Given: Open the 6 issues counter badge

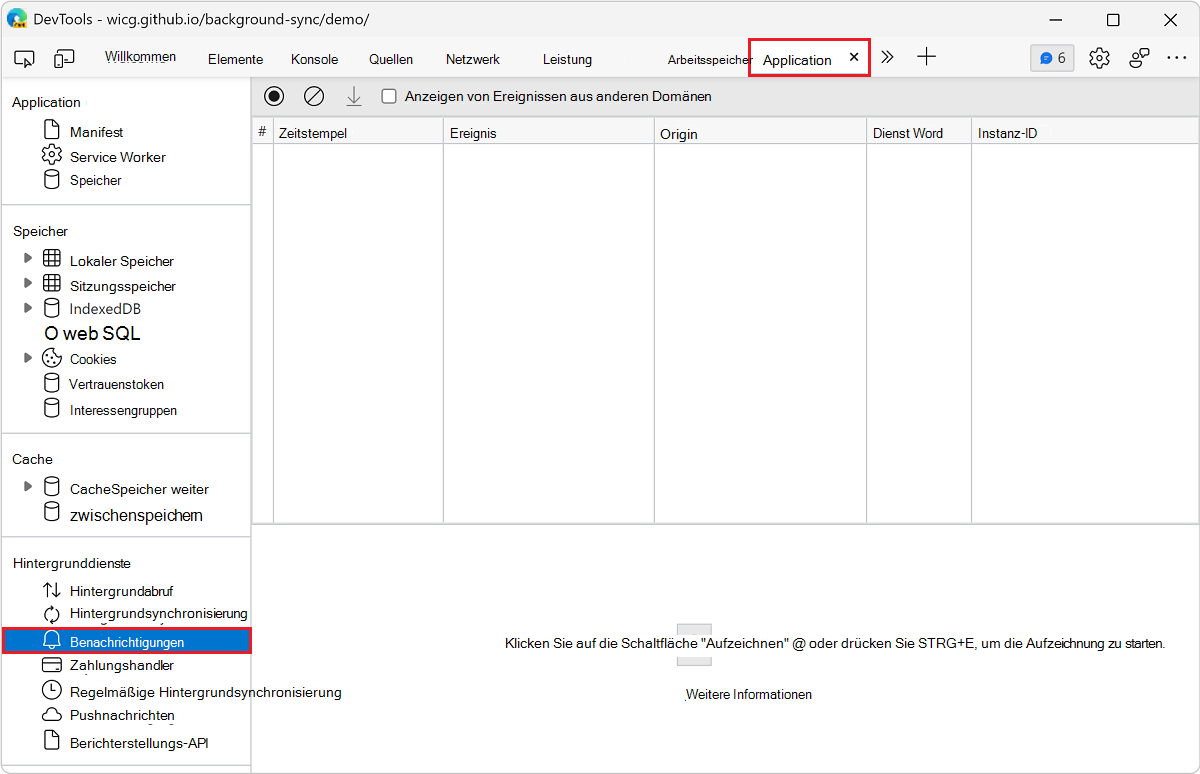Looking at the screenshot, I should point(1052,58).
